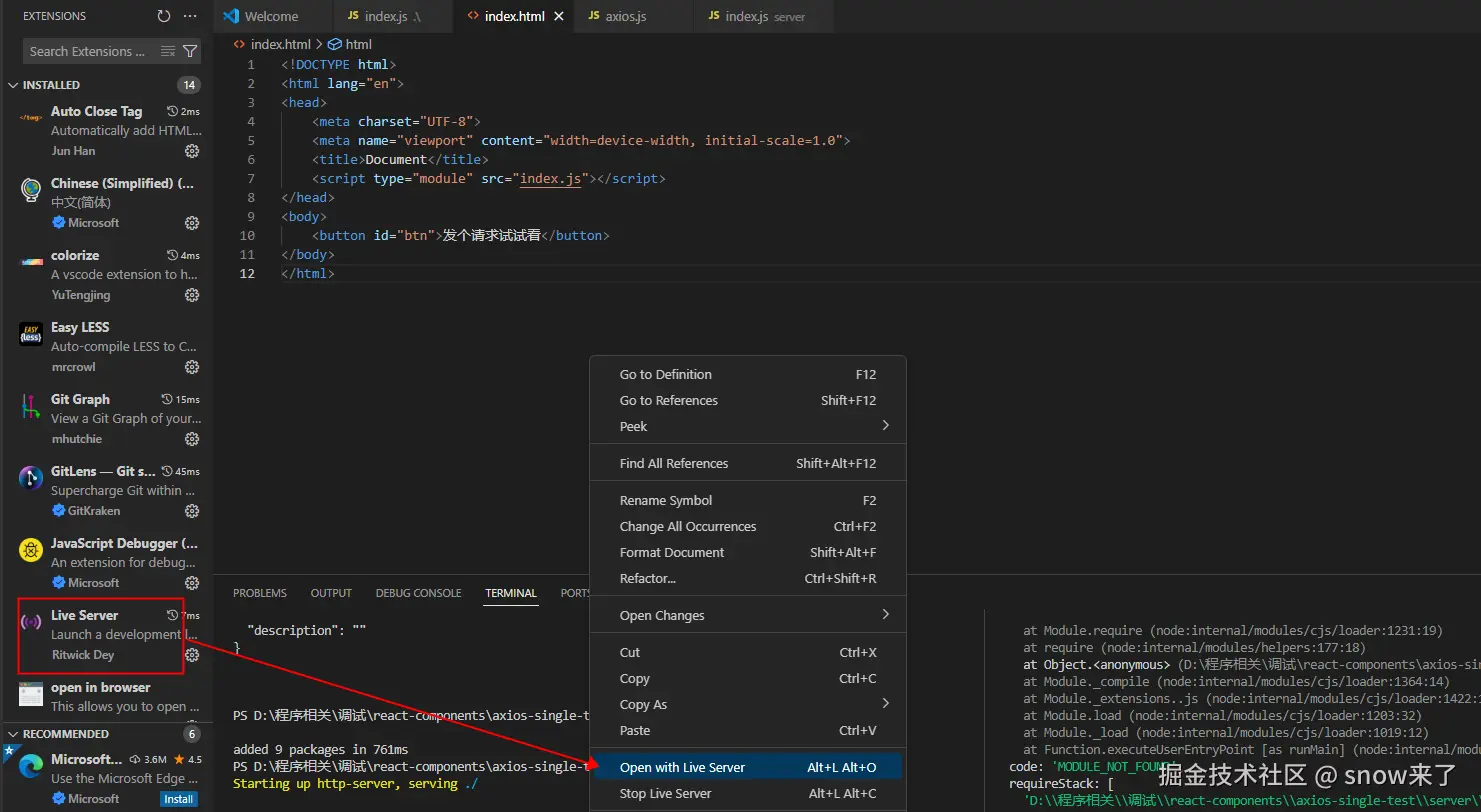Collapse the INSTALLED extensions section
Screen dimensions: 1481x812
click(x=13, y=85)
